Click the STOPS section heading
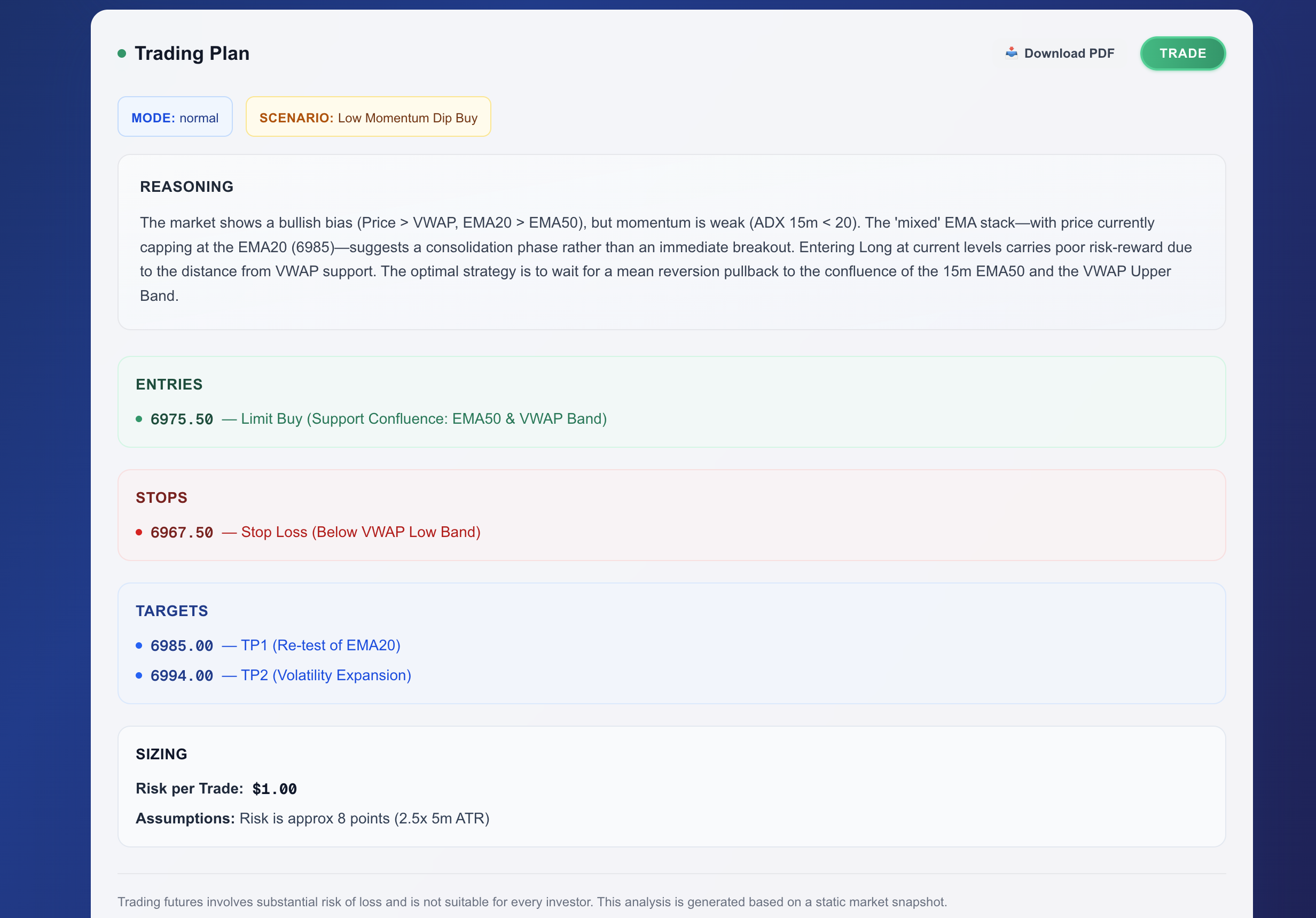1316x918 pixels. 161,497
